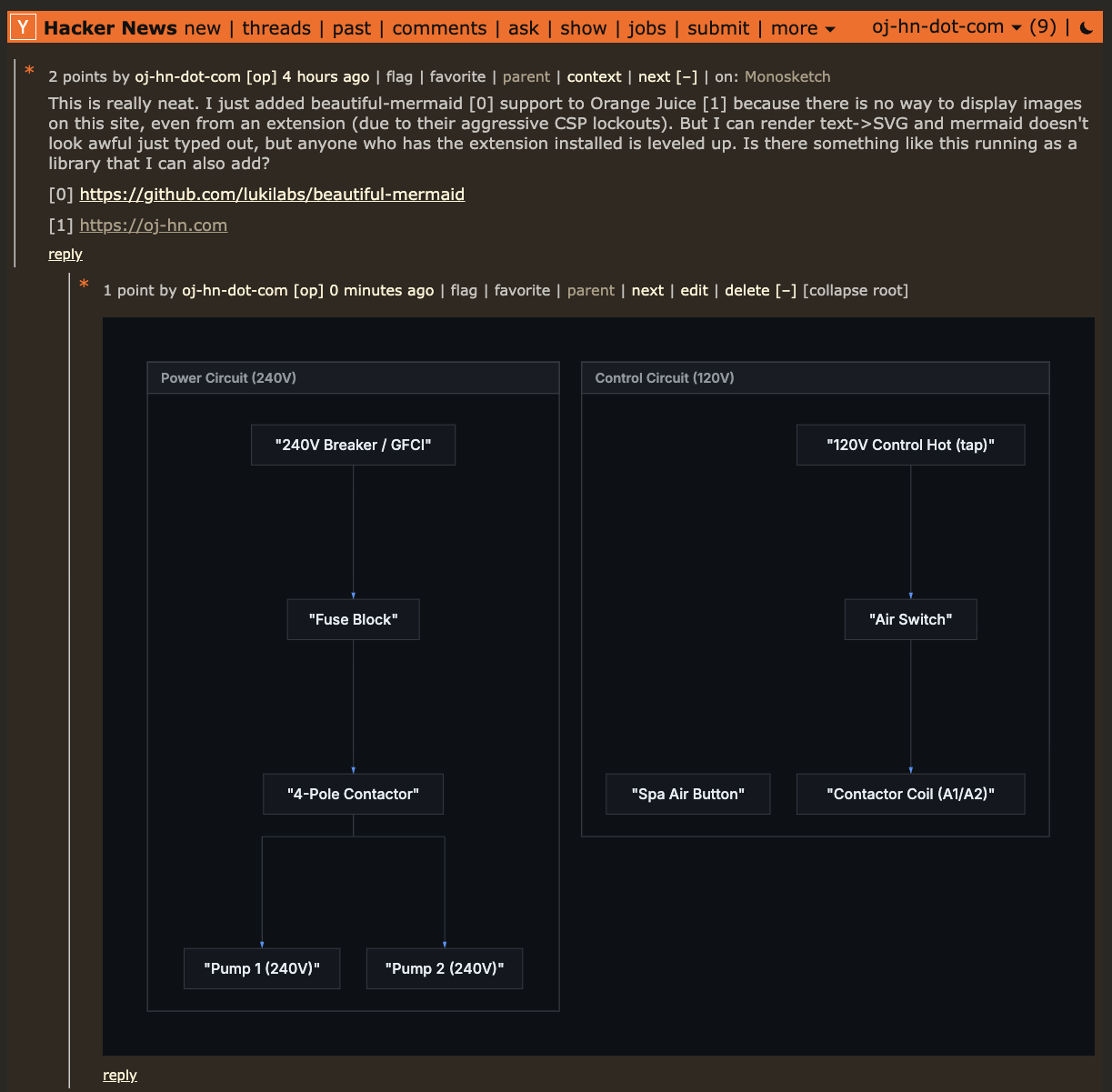Open the 'threads' nav item
Image resolution: width=1112 pixels, height=1092 pixels.
276,28
